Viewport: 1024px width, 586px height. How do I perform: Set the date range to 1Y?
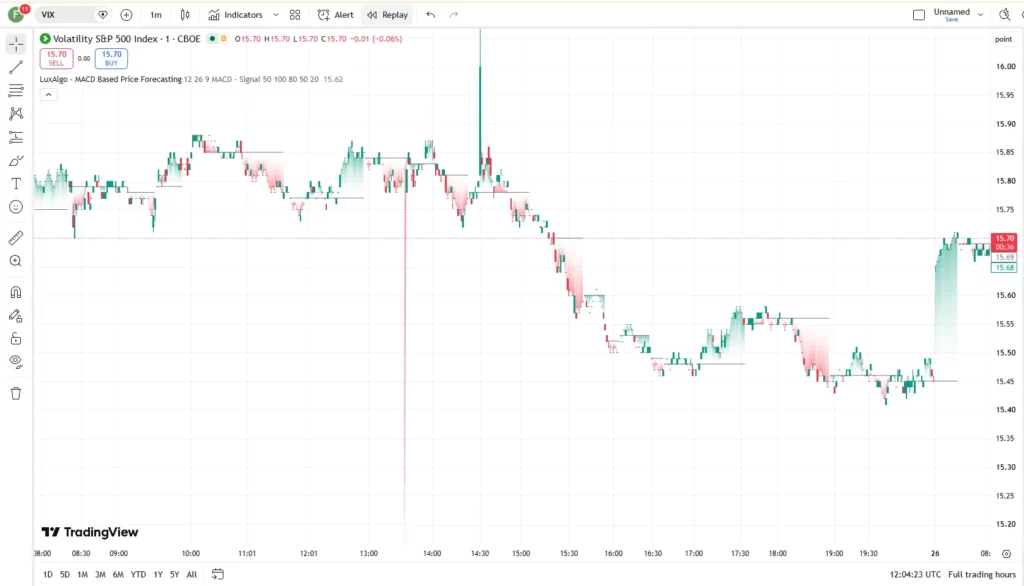[158, 574]
